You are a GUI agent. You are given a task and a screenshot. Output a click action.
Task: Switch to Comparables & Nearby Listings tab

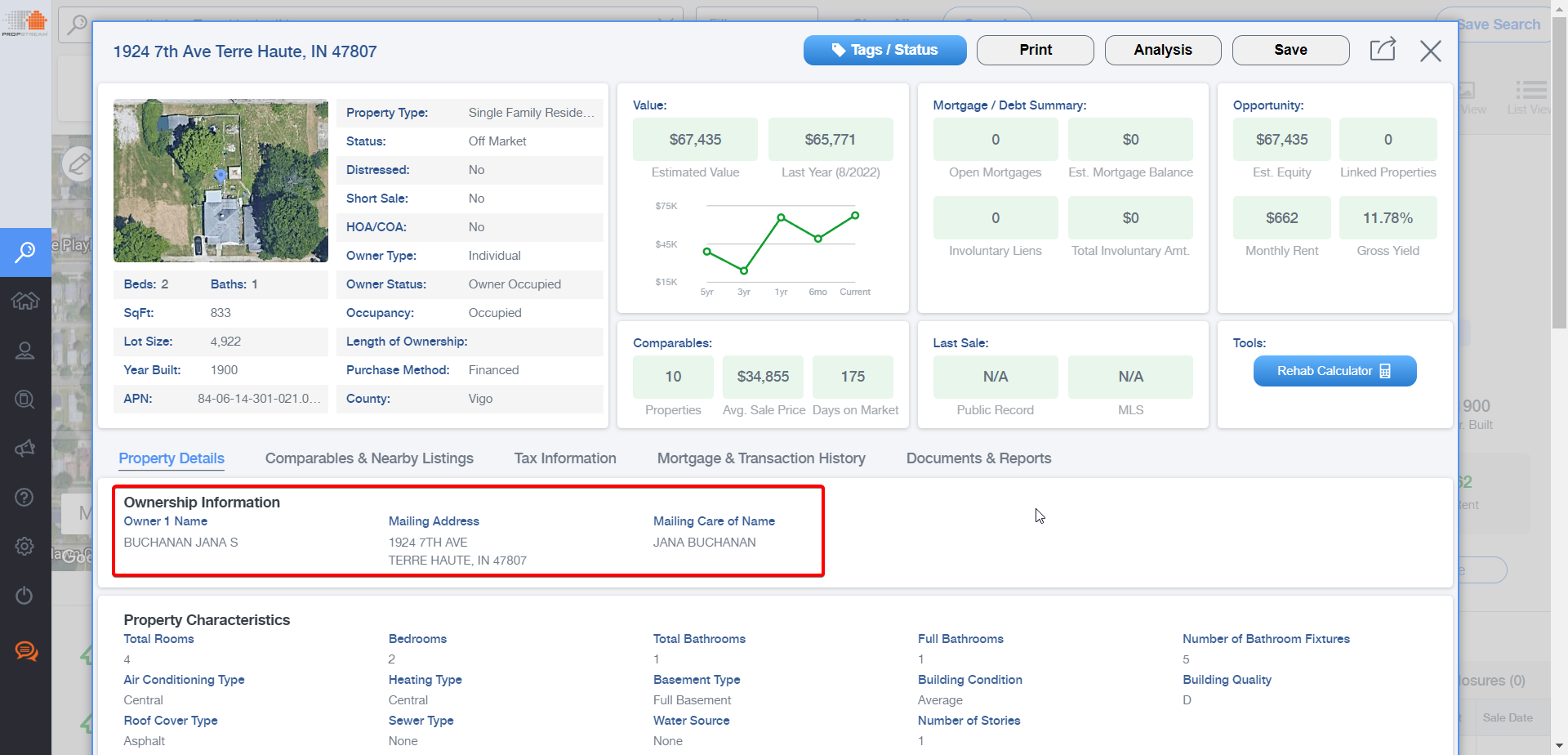(x=369, y=458)
